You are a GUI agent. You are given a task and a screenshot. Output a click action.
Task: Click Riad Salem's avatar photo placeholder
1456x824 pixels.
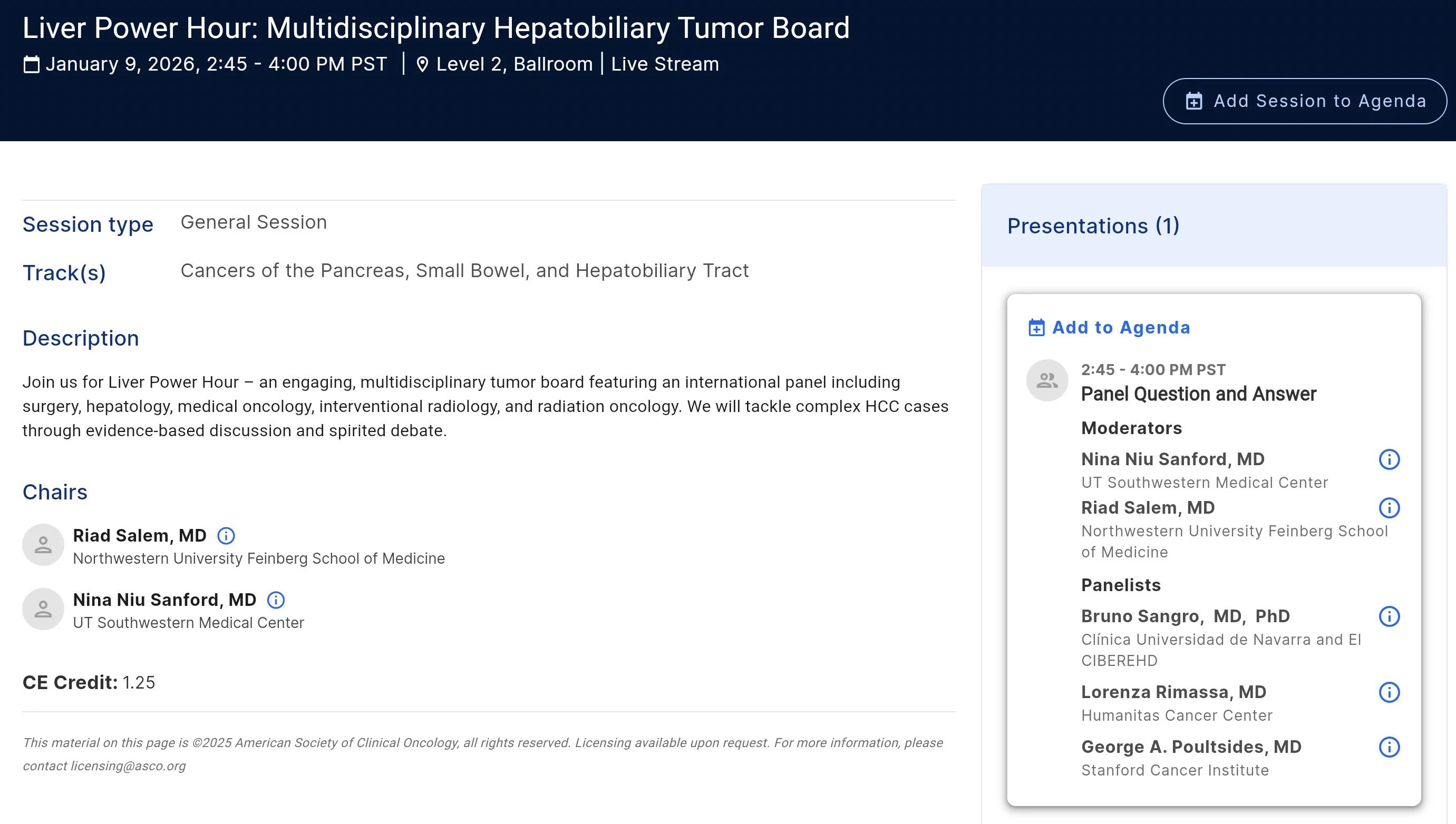tap(43, 544)
